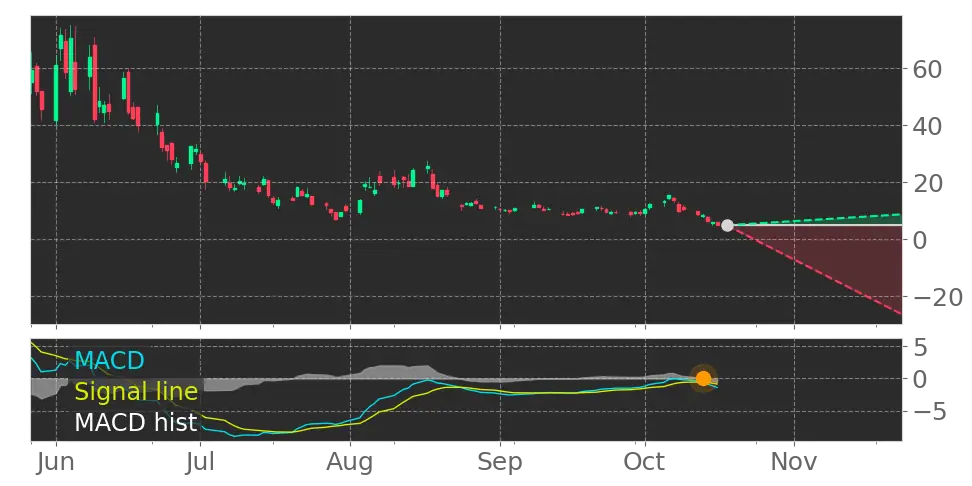Click the Aug label on the time axis
The image size is (972, 486).
(350, 462)
